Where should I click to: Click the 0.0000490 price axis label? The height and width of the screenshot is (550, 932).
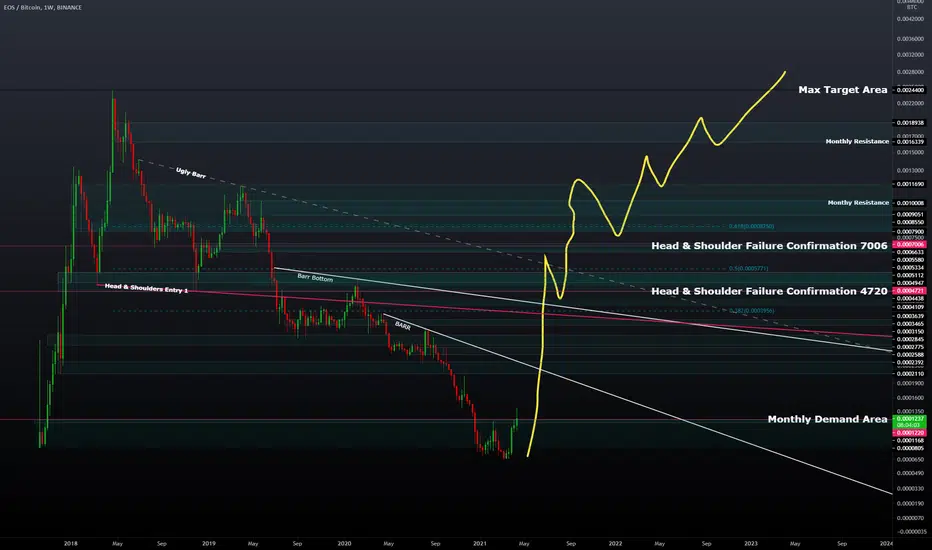tap(910, 474)
